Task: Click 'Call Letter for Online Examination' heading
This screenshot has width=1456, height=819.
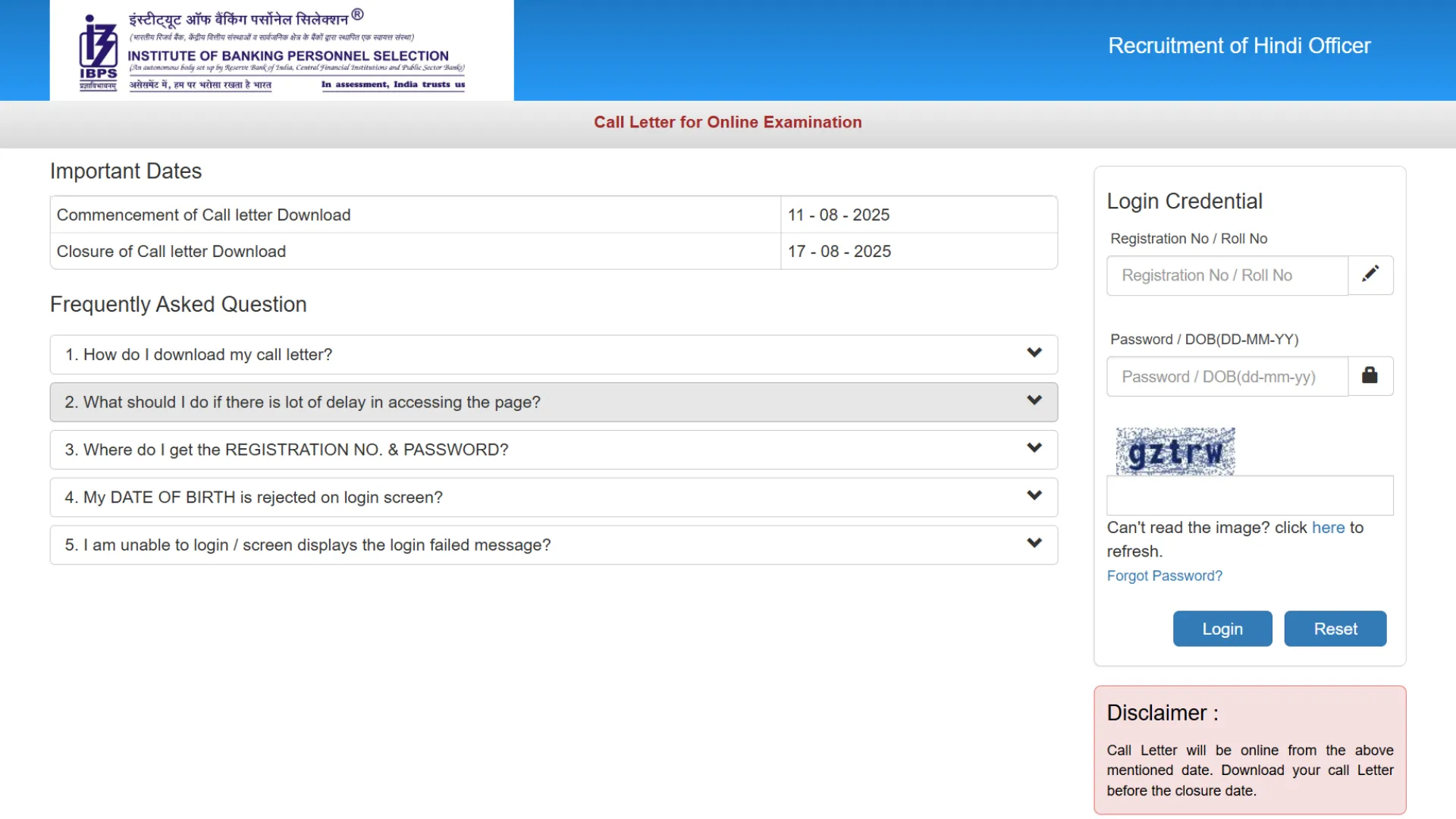Action: [728, 122]
